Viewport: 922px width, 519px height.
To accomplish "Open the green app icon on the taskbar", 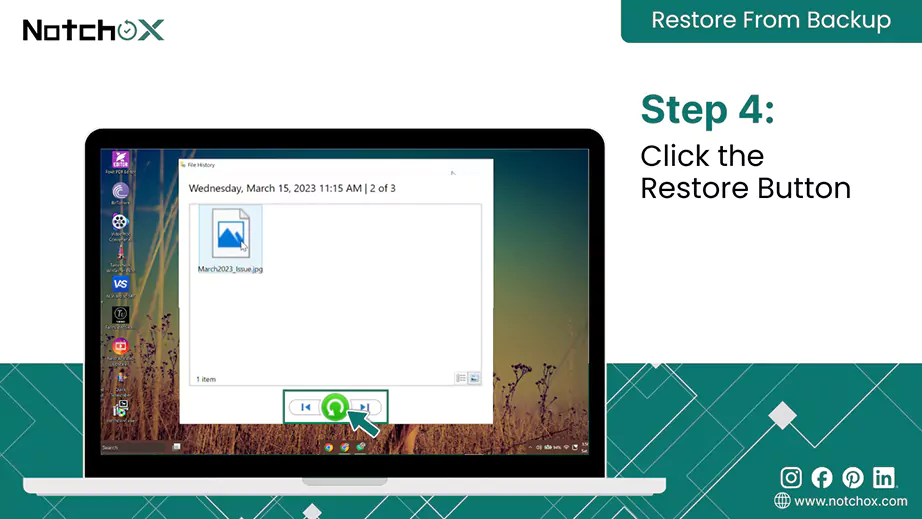I will [360, 447].
